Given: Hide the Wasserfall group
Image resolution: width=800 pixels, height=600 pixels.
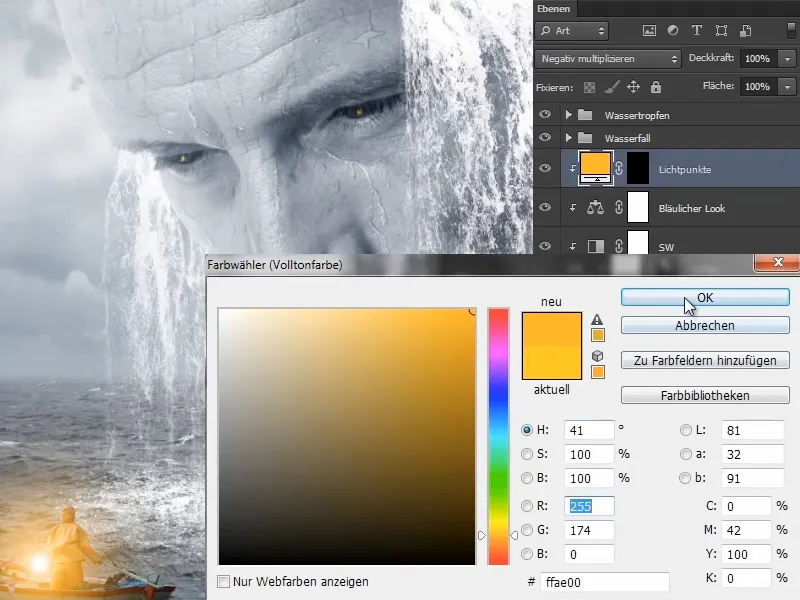Looking at the screenshot, I should [x=545, y=137].
